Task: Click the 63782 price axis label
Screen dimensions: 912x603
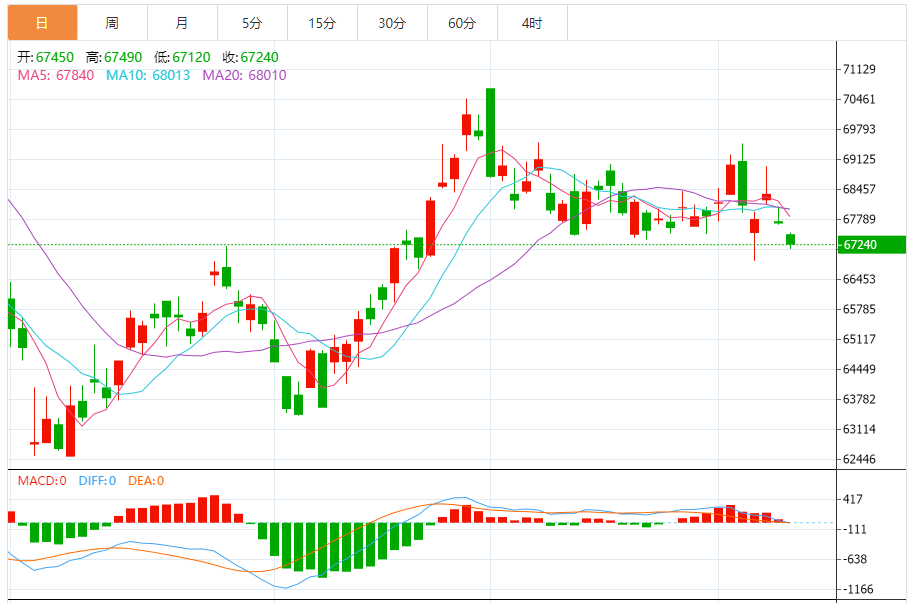Action: click(859, 399)
